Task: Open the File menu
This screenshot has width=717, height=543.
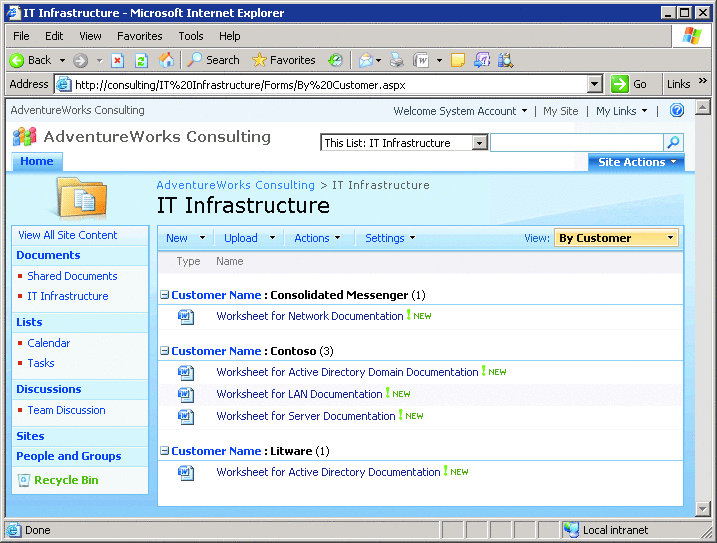Action: pos(21,36)
